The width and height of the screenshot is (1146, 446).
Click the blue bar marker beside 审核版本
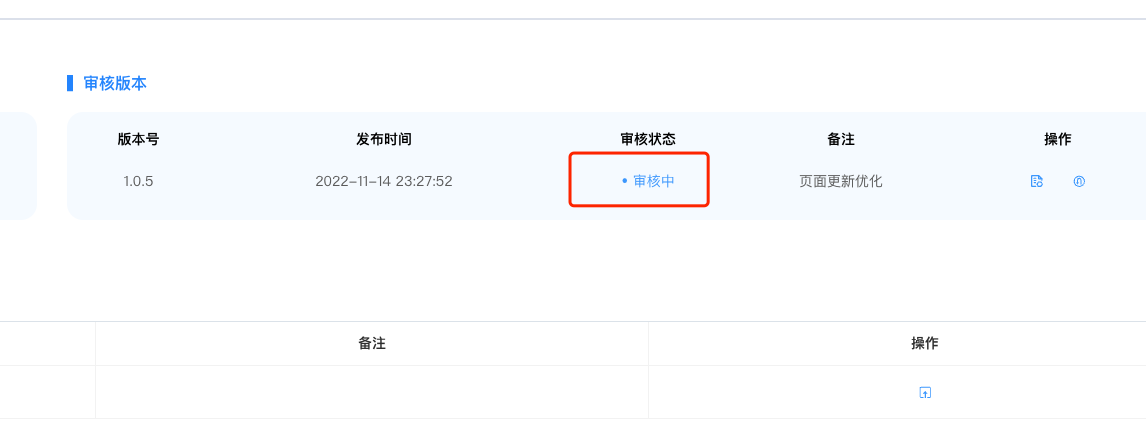(69, 83)
